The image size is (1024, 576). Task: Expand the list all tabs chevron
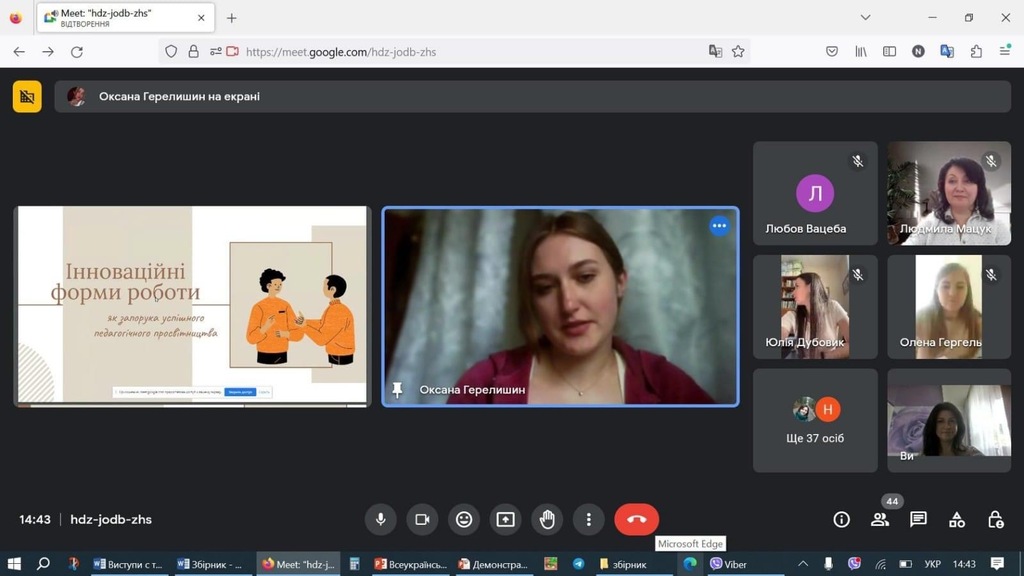click(866, 18)
